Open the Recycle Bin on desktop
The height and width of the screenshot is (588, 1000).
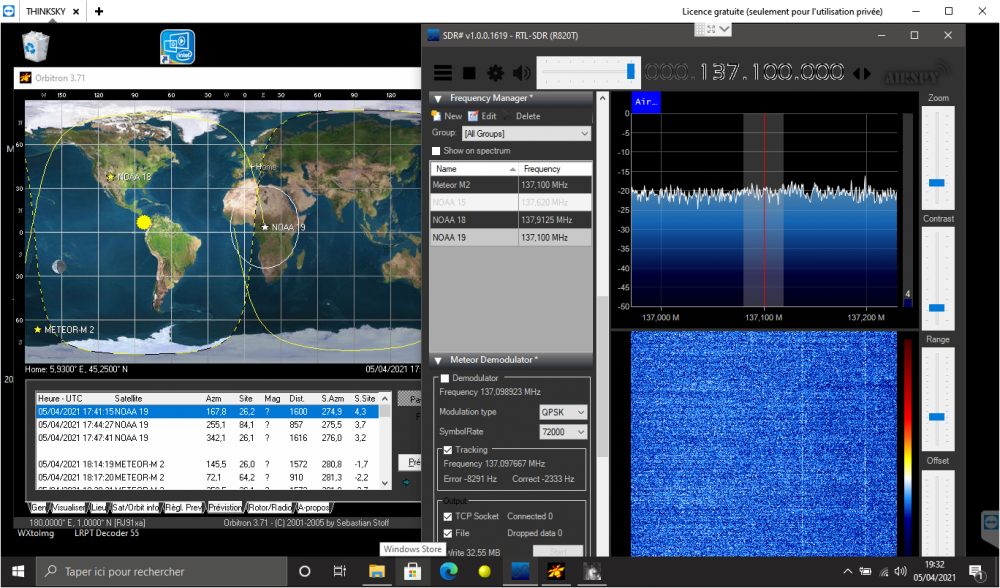tap(35, 46)
